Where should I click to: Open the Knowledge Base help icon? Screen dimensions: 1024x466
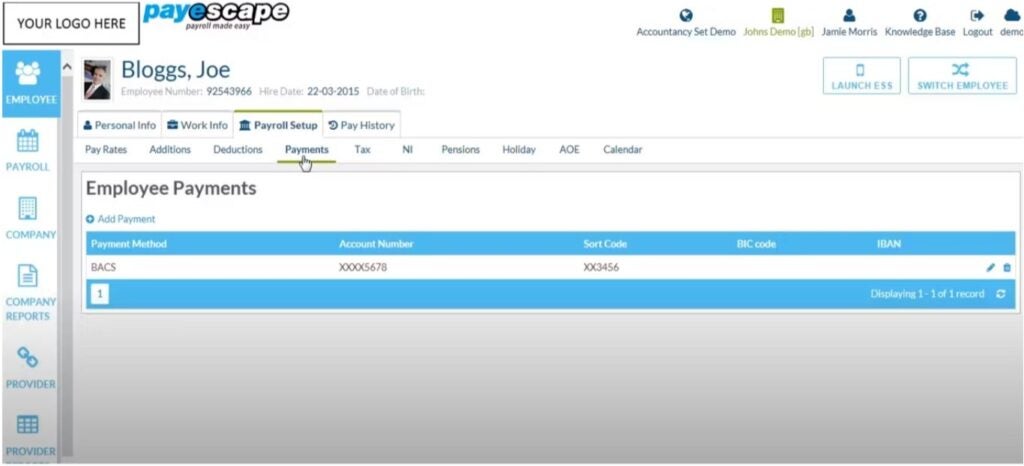pos(919,16)
